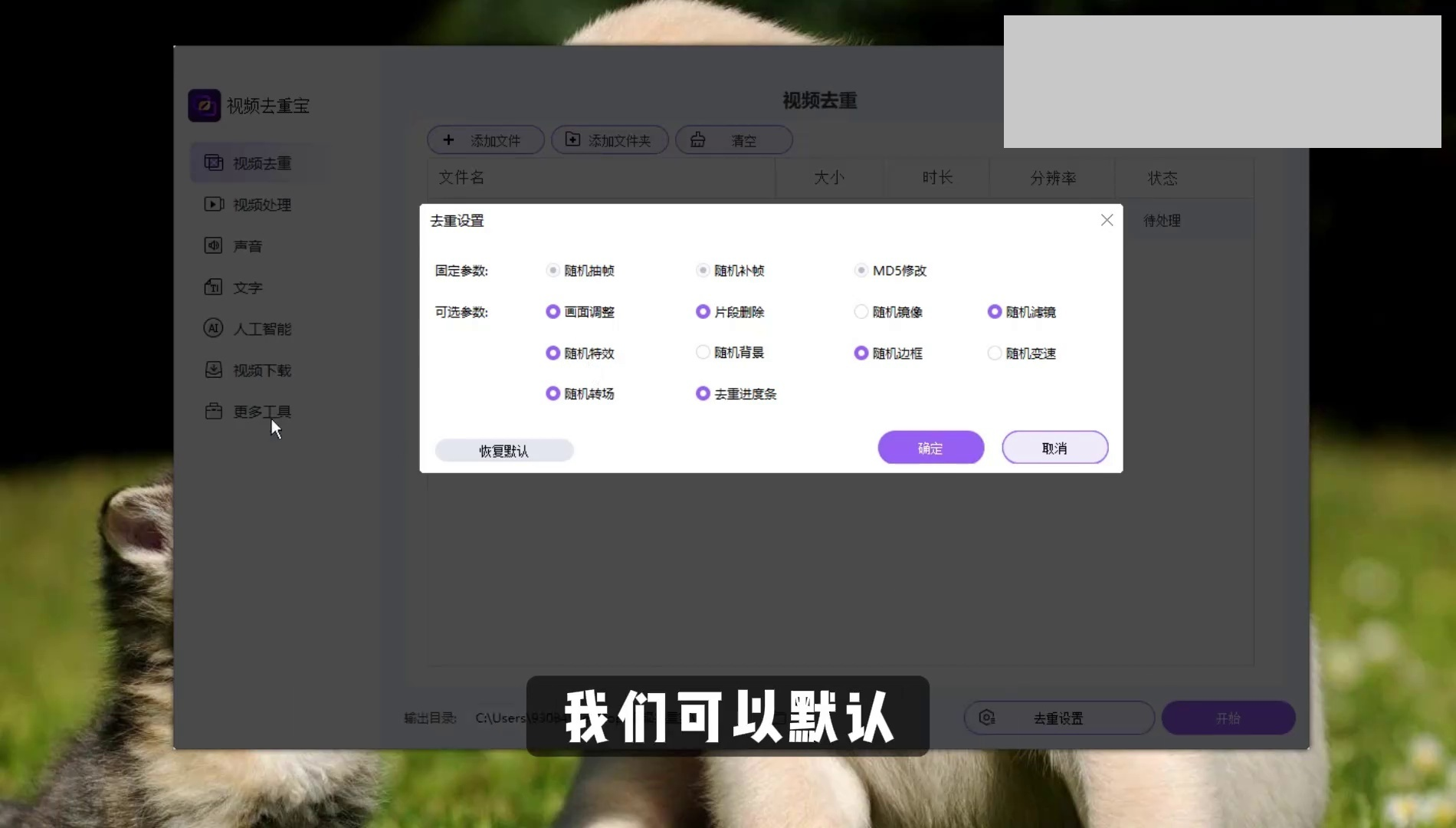Screen dimensions: 1456x828
Task: Toggle off the 画面调整 option
Action: pyautogui.click(x=553, y=312)
